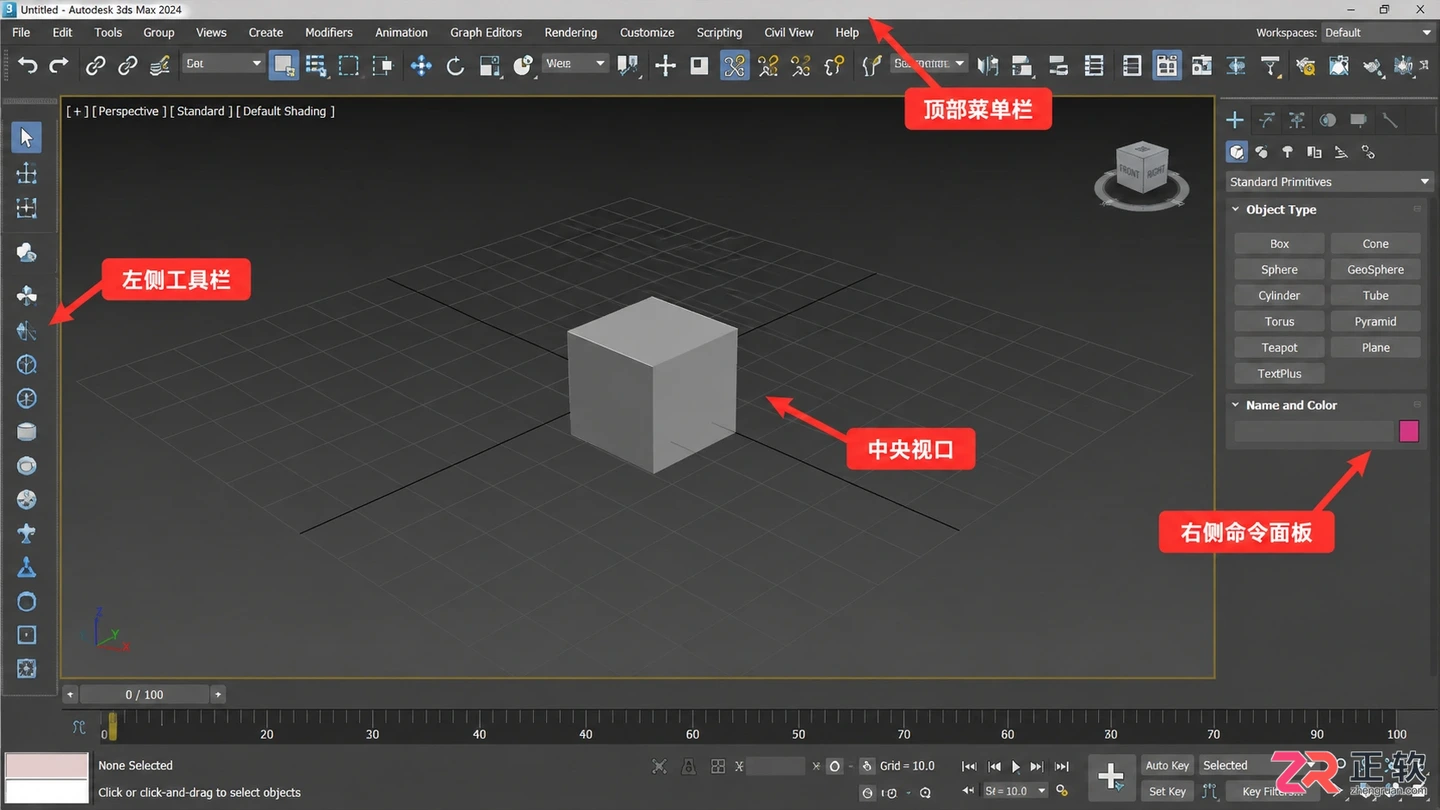
Task: Select the Cameras category icon
Action: coord(1314,152)
